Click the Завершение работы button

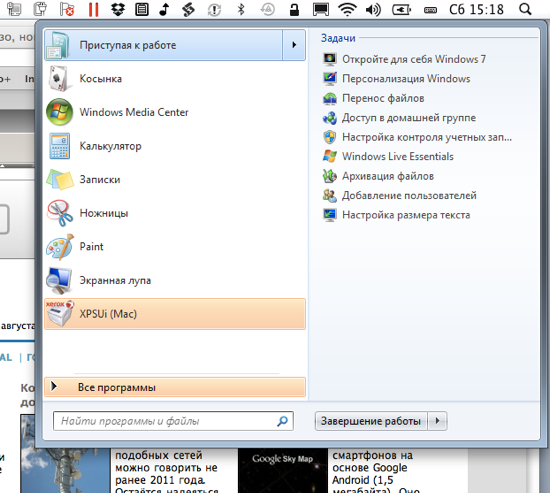click(x=371, y=421)
